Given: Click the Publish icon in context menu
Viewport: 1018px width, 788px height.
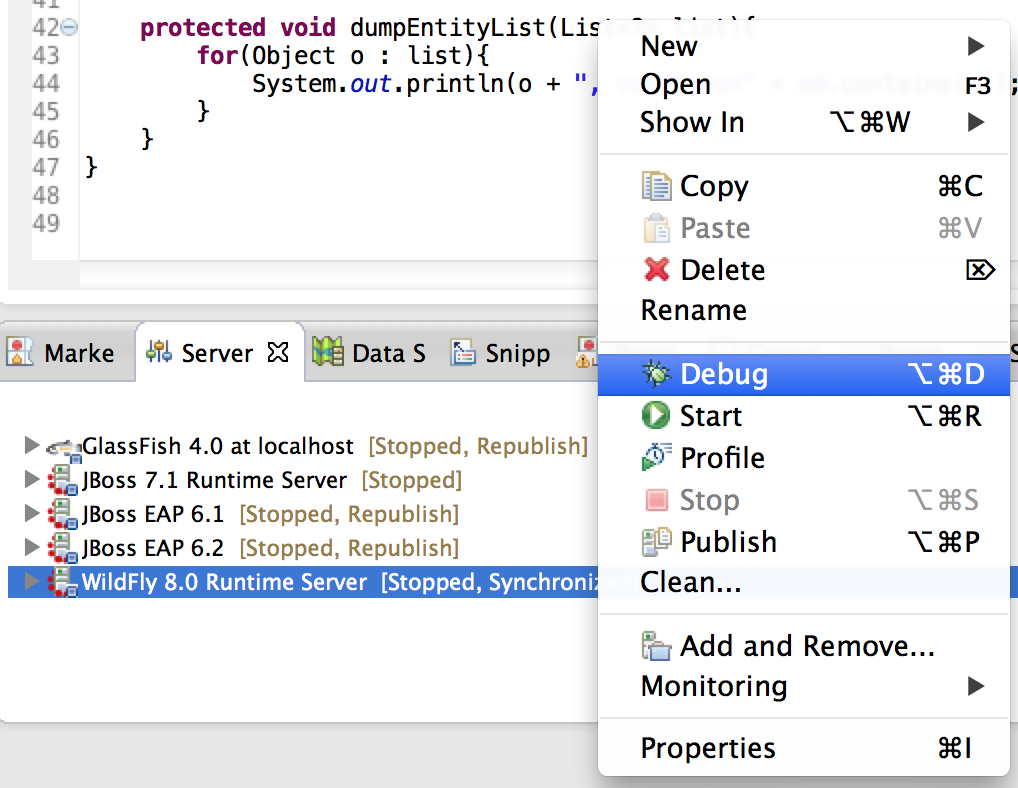Looking at the screenshot, I should point(656,541).
